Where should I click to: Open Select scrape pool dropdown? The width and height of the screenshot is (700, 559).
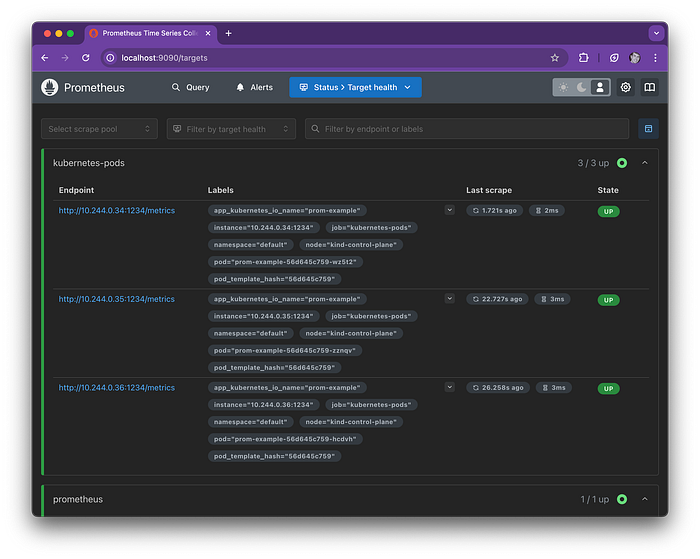[100, 129]
